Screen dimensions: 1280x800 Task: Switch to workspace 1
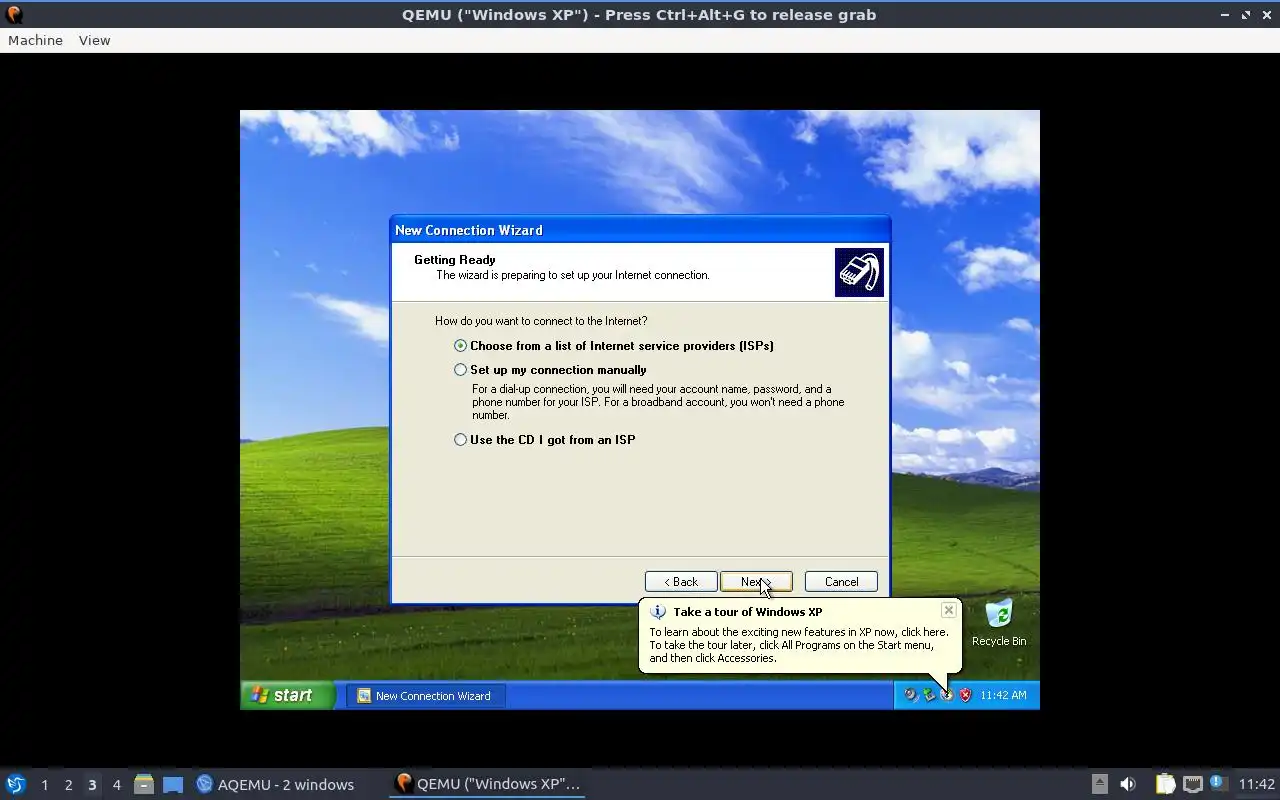click(44, 784)
